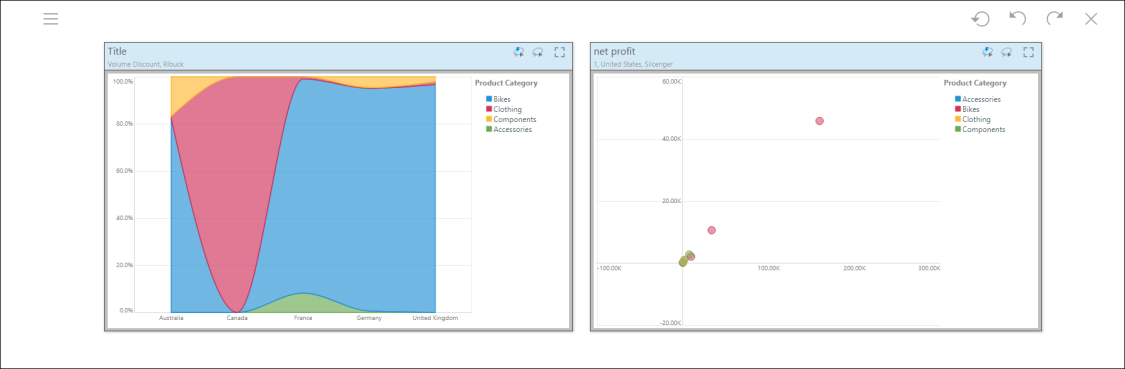Click Product Category legend title in Title panel
1125x369 pixels.
(506, 83)
